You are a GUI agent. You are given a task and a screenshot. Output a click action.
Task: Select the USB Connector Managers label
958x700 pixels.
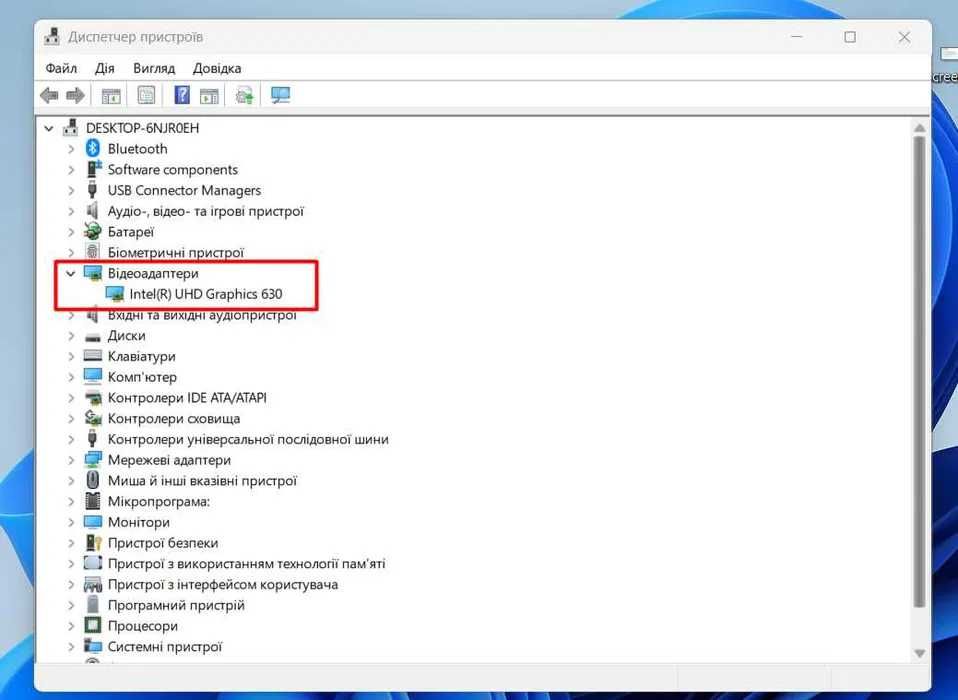tap(184, 190)
